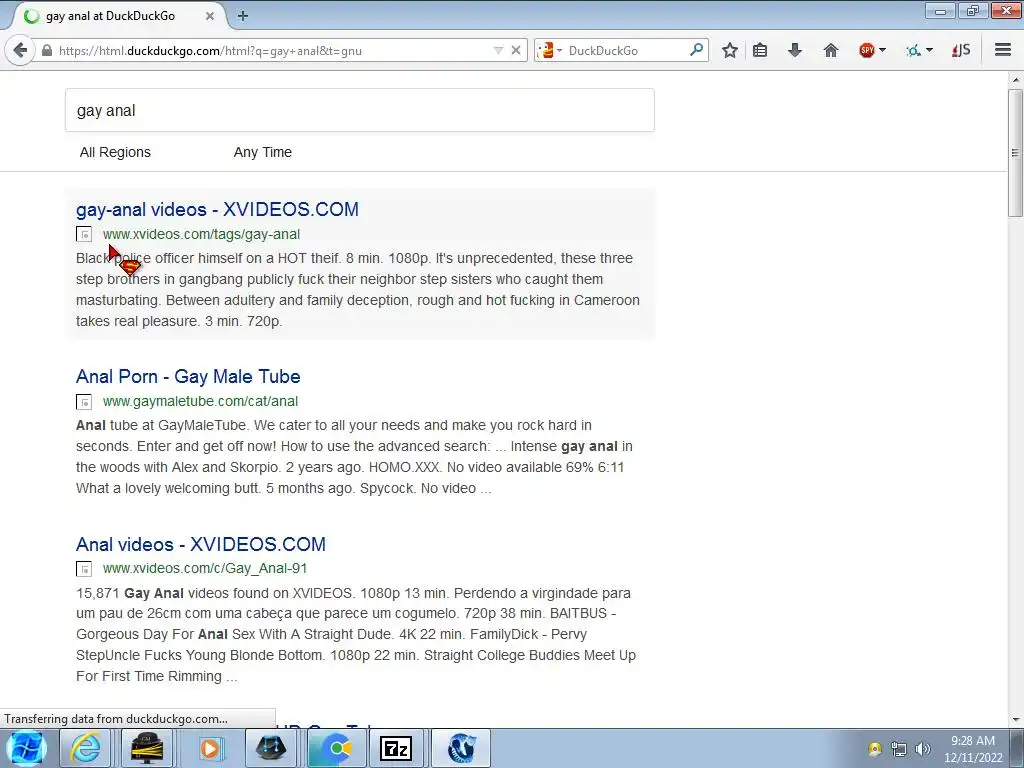Expand the teal add-on dropdown arrow
This screenshot has height=768, width=1024.
coord(929,50)
